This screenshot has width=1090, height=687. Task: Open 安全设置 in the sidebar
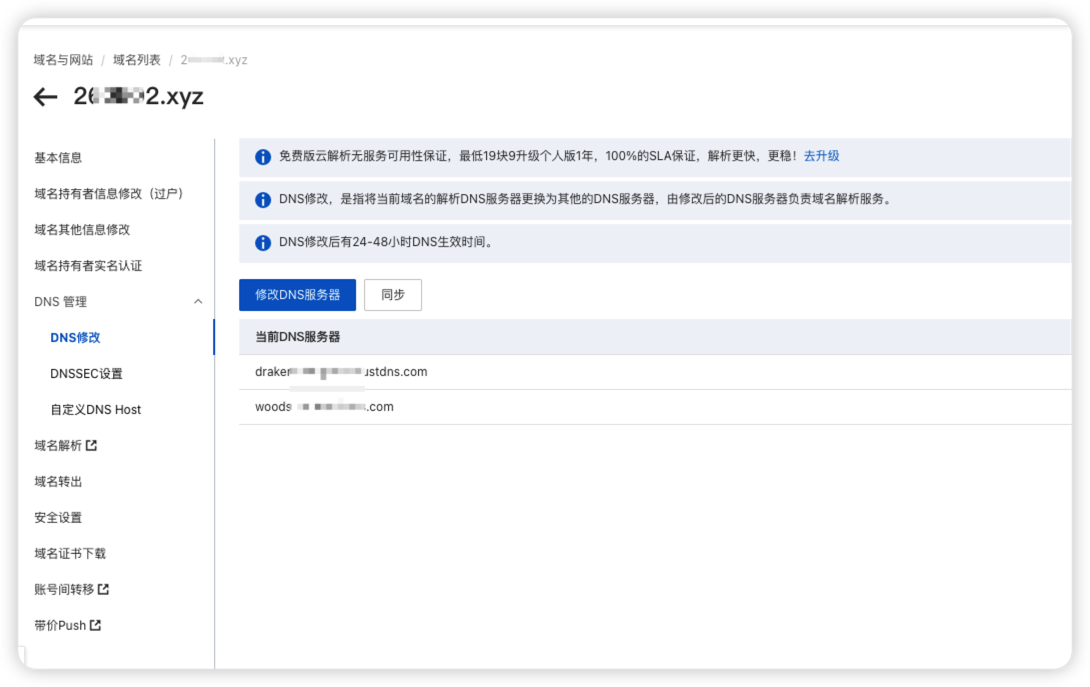58,517
